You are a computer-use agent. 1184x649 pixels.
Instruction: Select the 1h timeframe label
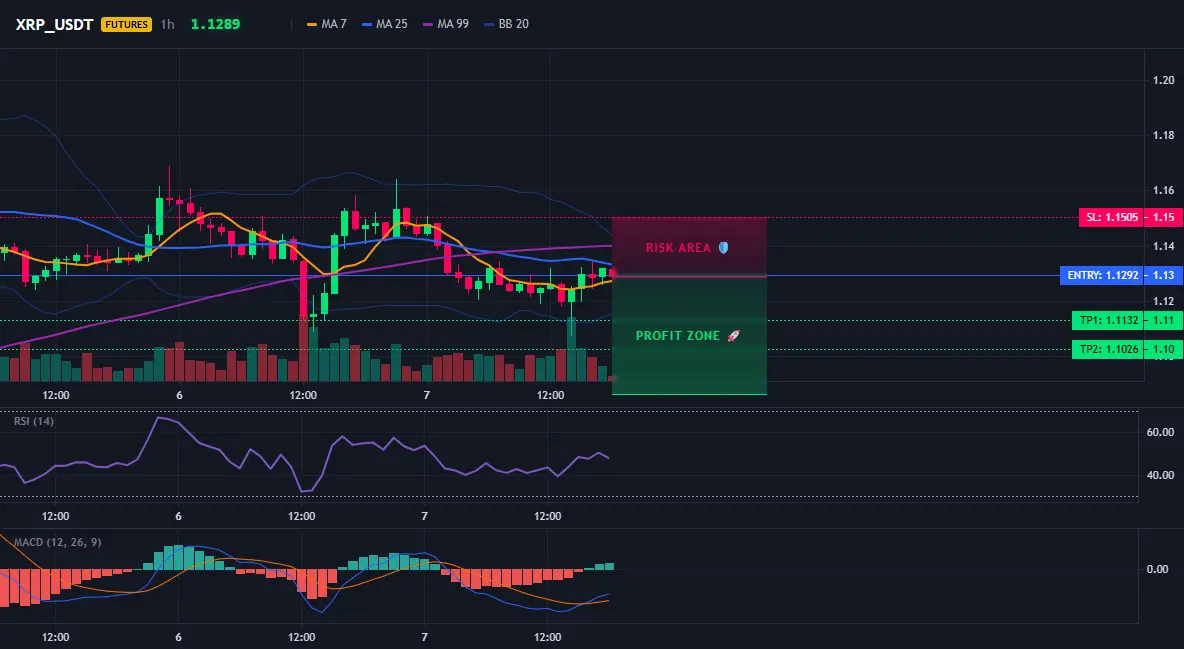click(x=168, y=24)
